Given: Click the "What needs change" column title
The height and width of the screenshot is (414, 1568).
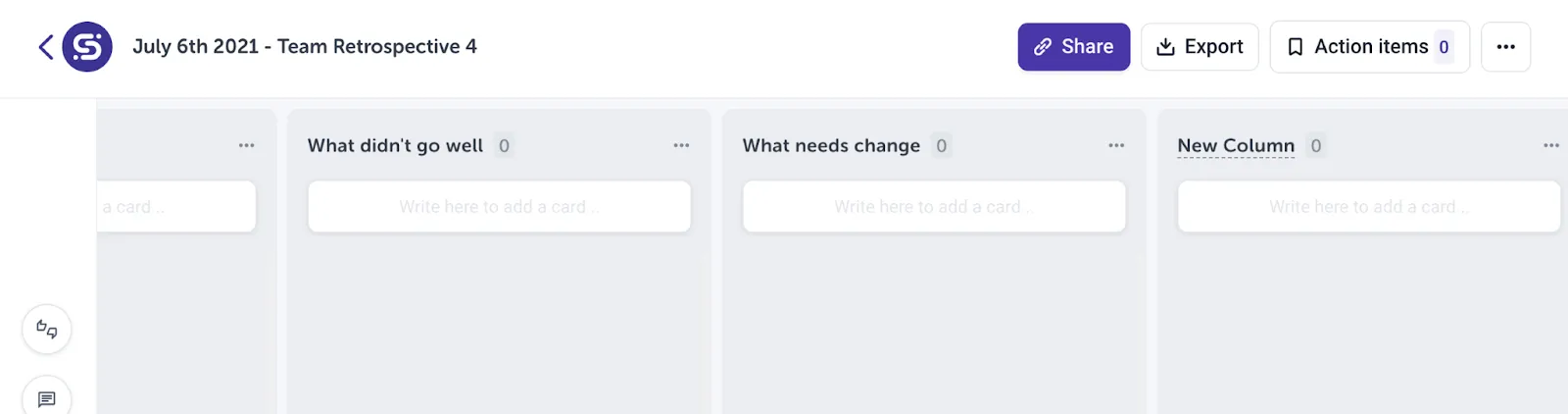Looking at the screenshot, I should (831, 146).
